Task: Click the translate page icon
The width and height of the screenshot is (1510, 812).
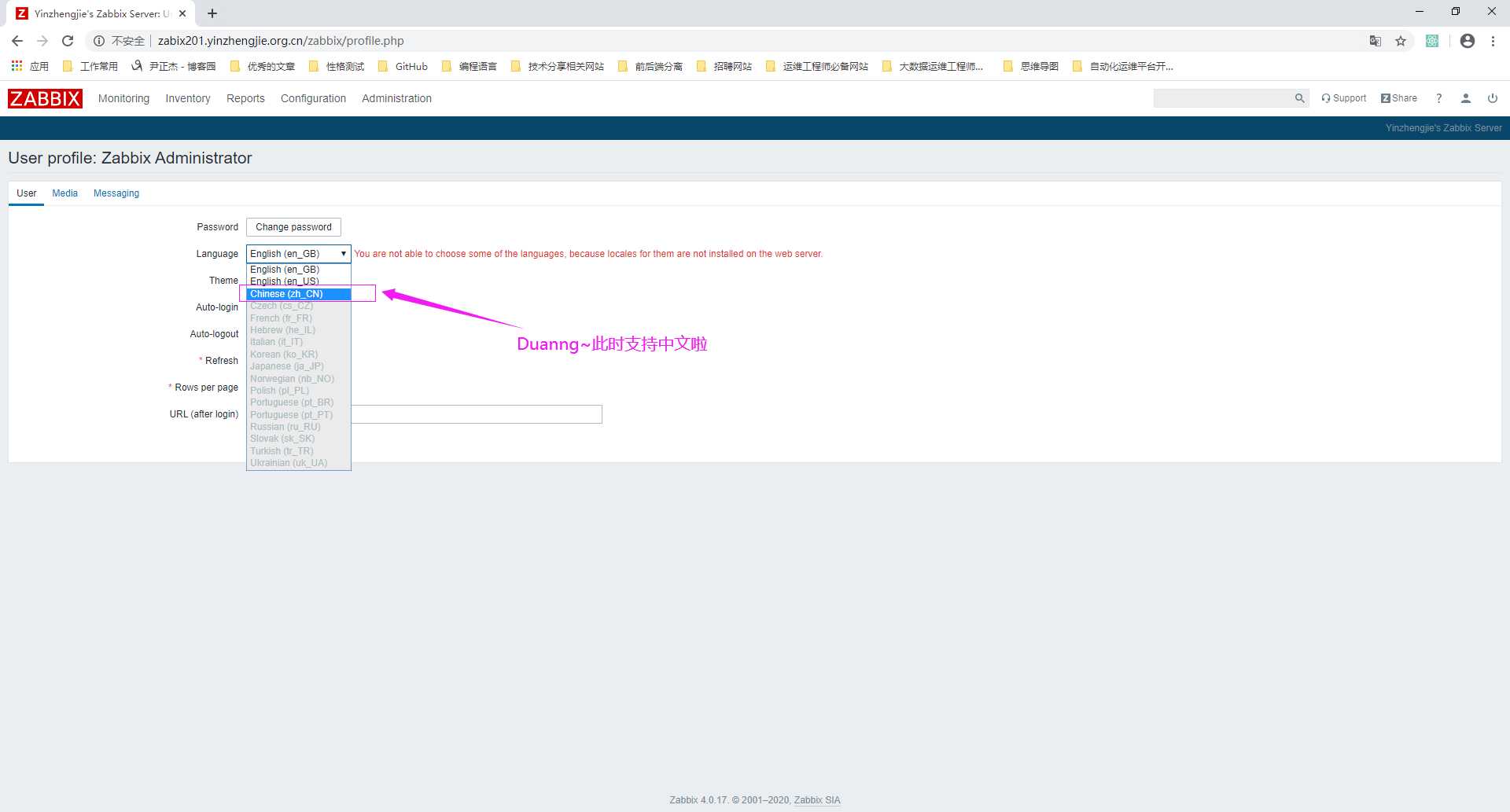Action: point(1375,41)
